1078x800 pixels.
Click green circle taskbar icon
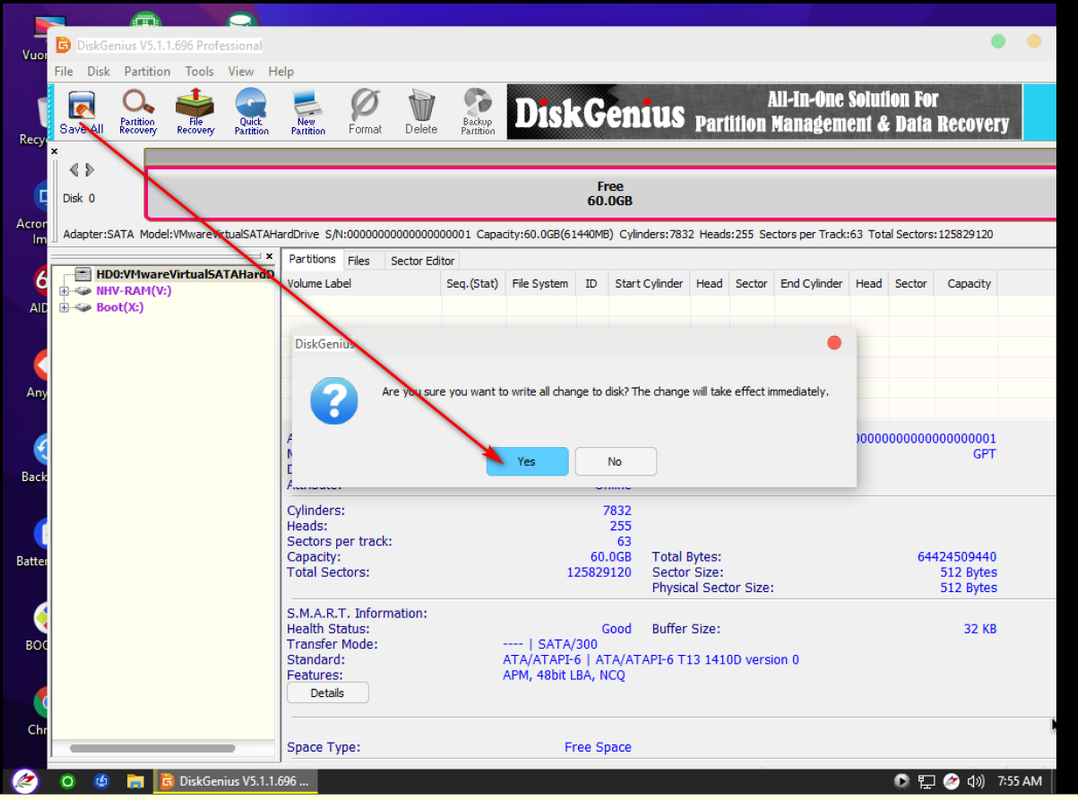(x=67, y=781)
